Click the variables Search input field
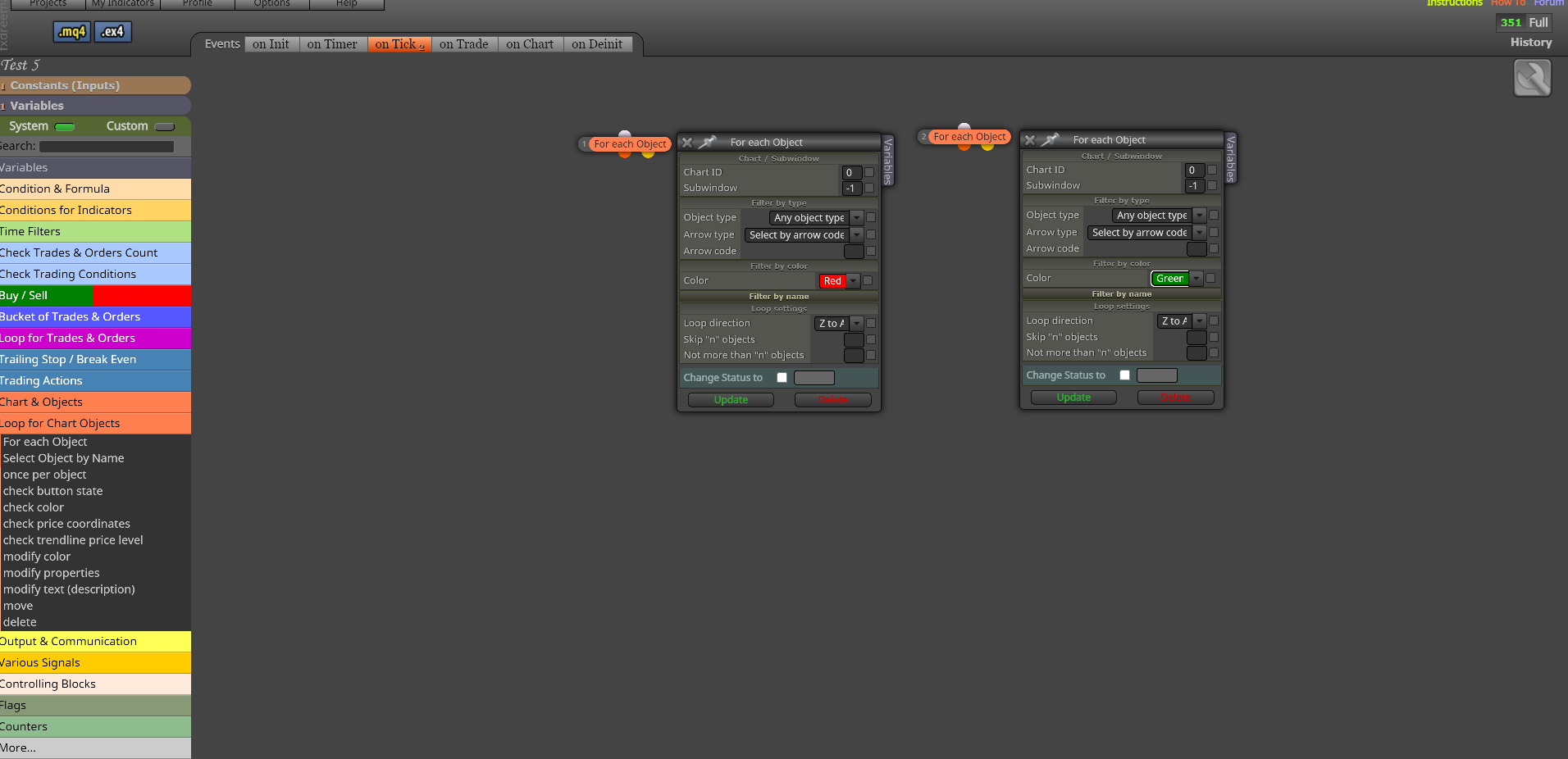The width and height of the screenshot is (1568, 759). pos(107,147)
